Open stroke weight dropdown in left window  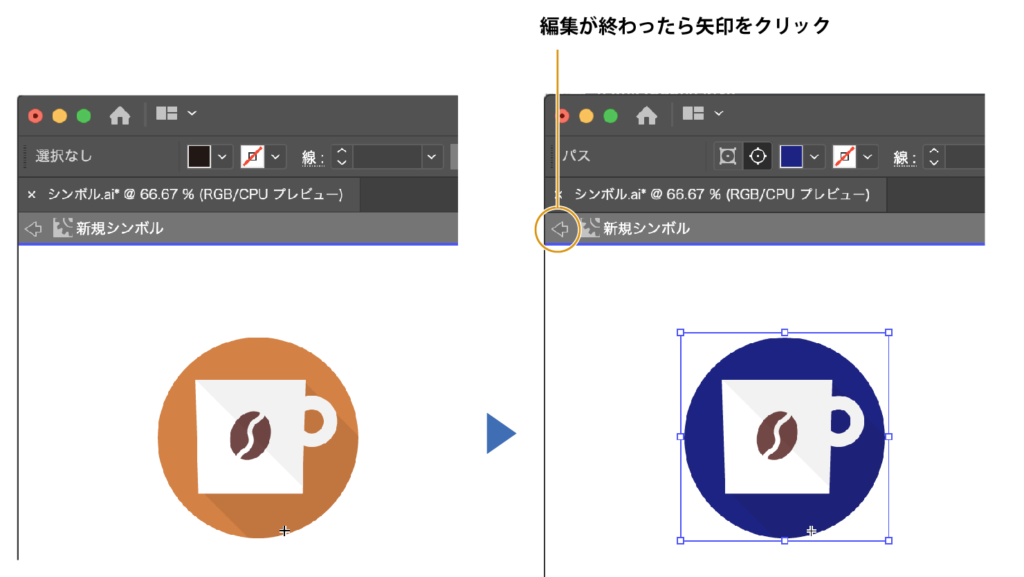tap(431, 157)
